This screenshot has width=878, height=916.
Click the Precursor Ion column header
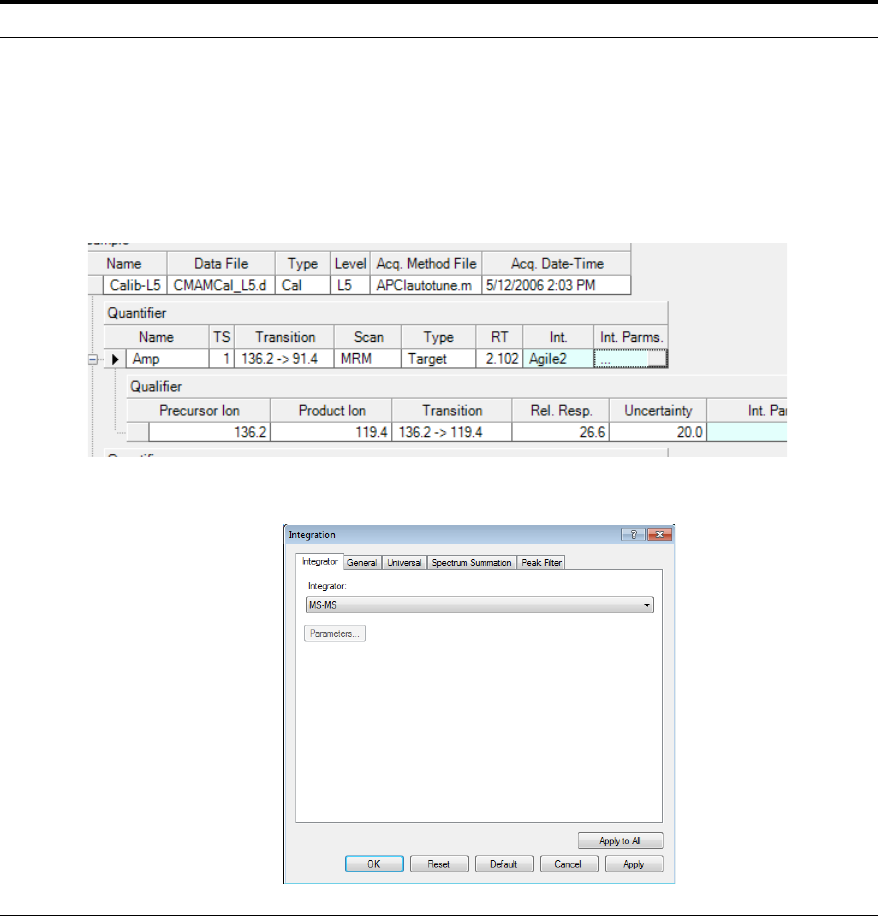pos(199,411)
